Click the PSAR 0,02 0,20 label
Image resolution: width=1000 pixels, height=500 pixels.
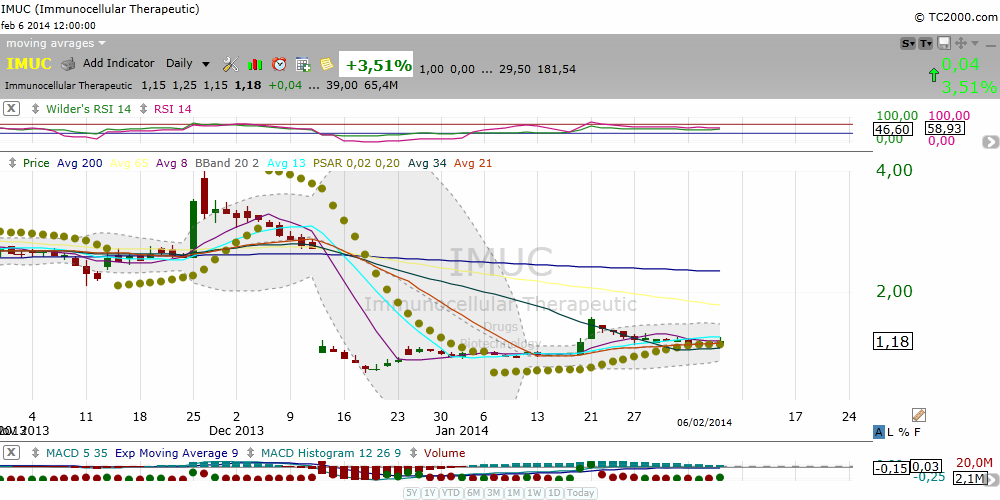pos(357,163)
